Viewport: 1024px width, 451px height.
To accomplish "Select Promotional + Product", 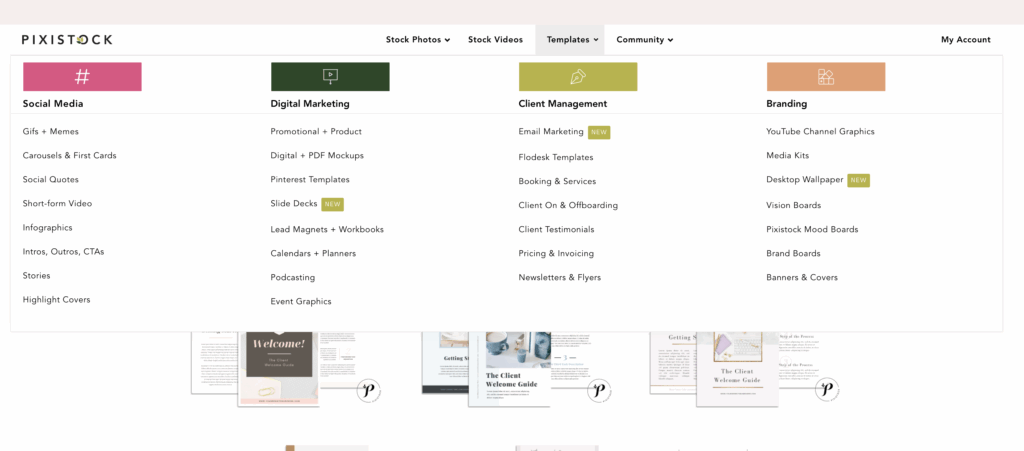I will 316,132.
